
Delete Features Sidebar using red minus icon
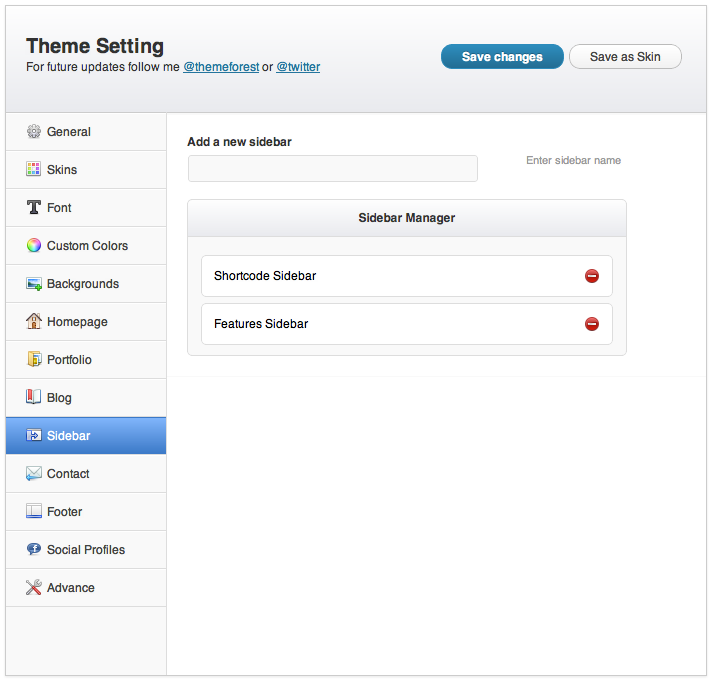(591, 324)
